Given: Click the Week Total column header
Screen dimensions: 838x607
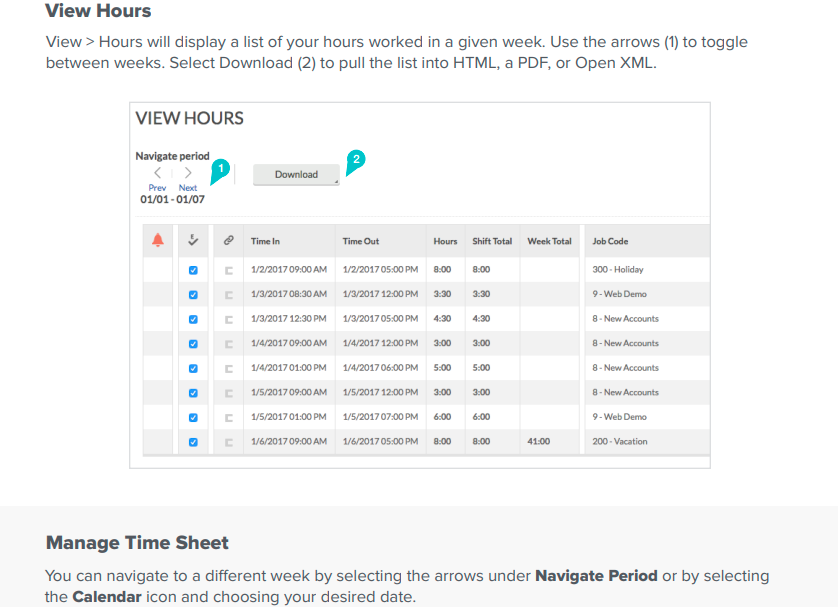Looking at the screenshot, I should [549, 241].
